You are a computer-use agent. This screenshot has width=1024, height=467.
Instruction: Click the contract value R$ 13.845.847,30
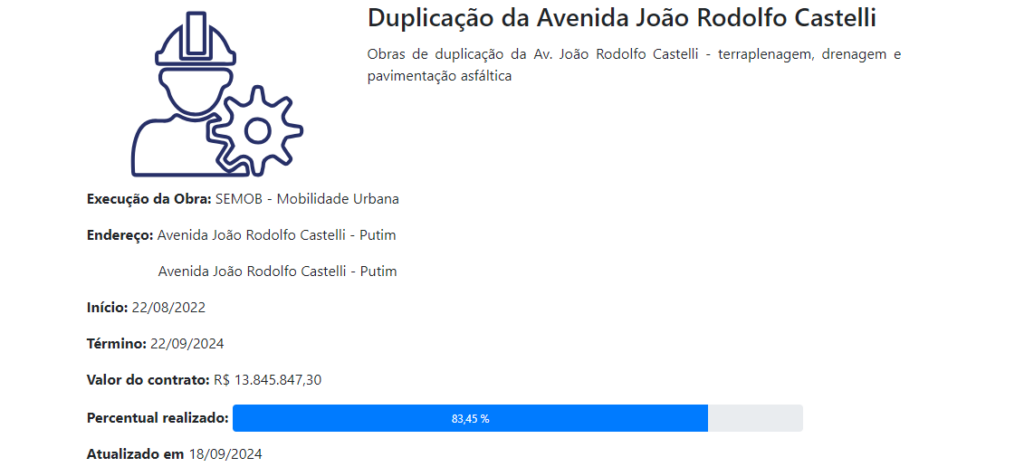[268, 380]
